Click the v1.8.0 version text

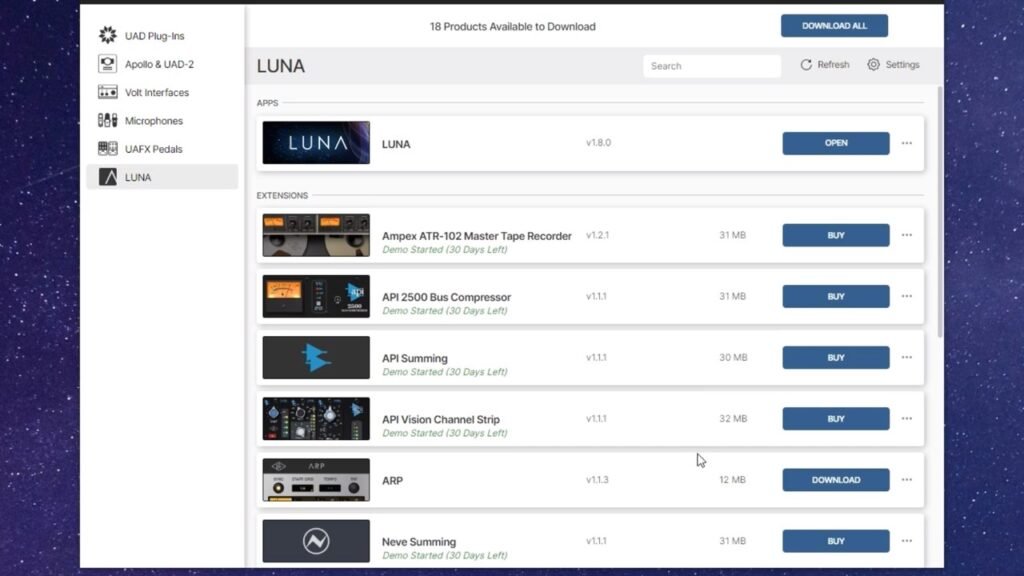[598, 142]
